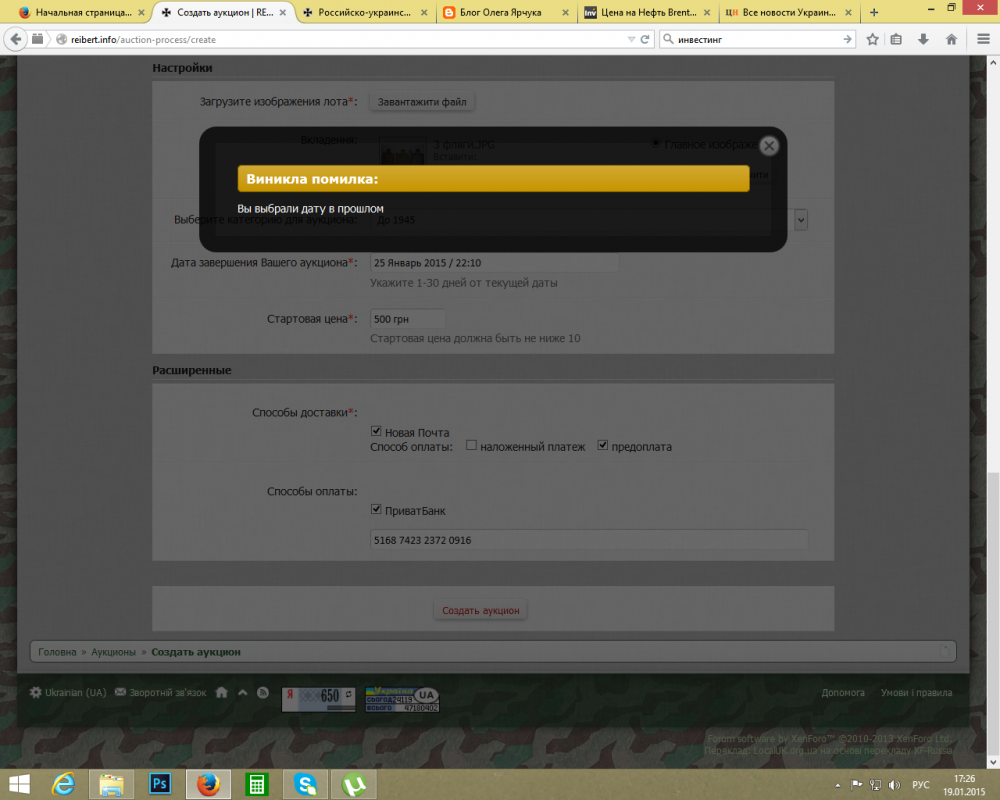Click the scrollbar down arrow
1000x800 pixels.
coord(993,762)
